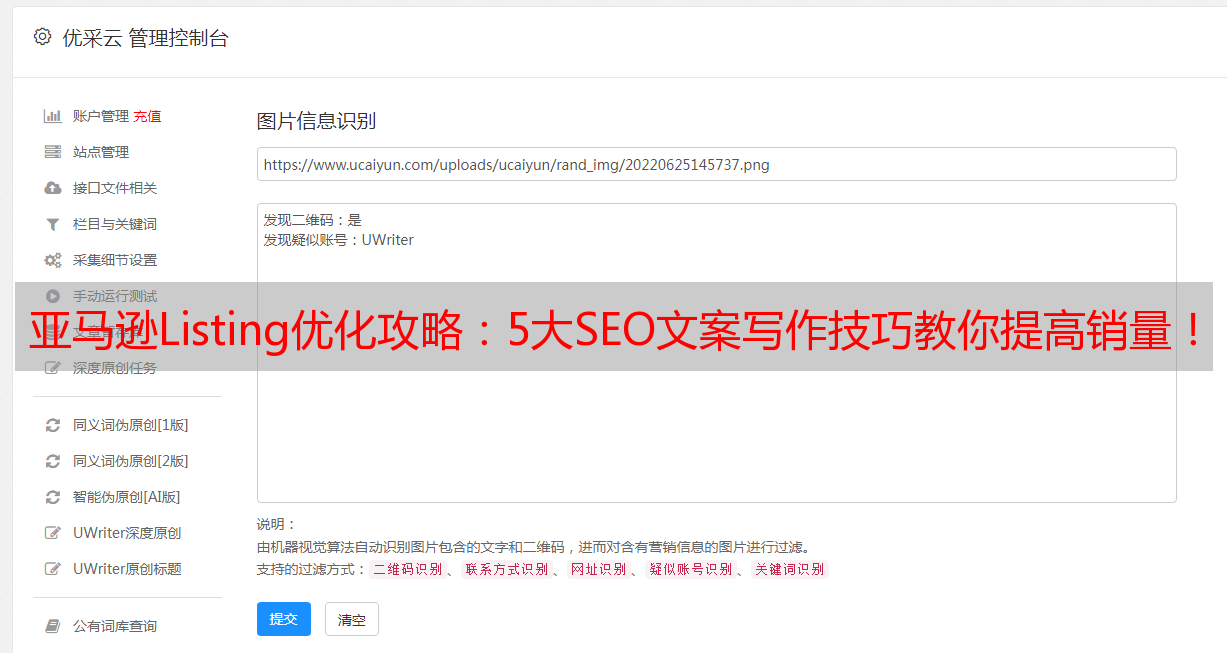Viewport: 1227px width, 653px height.
Task: Open UWriter原创标题 page
Action: point(127,569)
